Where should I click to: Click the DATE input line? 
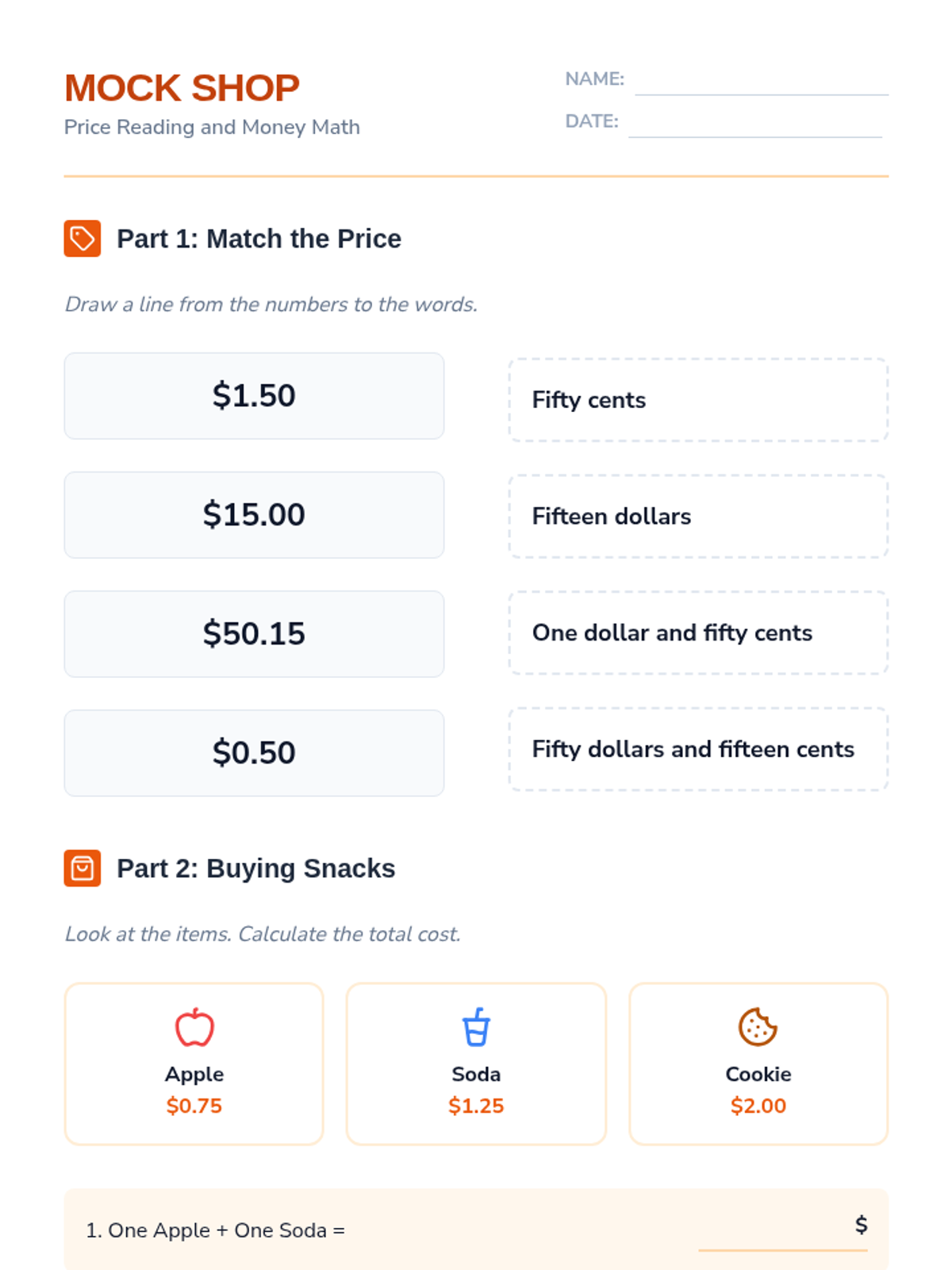755,122
